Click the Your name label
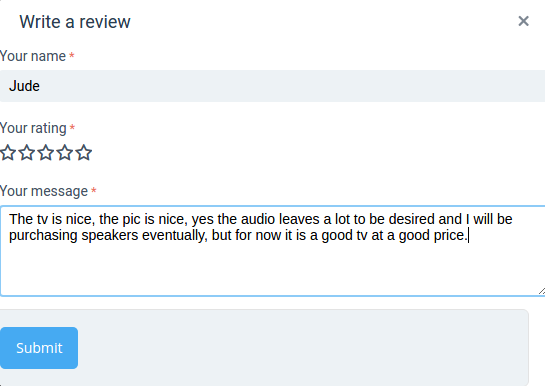 33,56
